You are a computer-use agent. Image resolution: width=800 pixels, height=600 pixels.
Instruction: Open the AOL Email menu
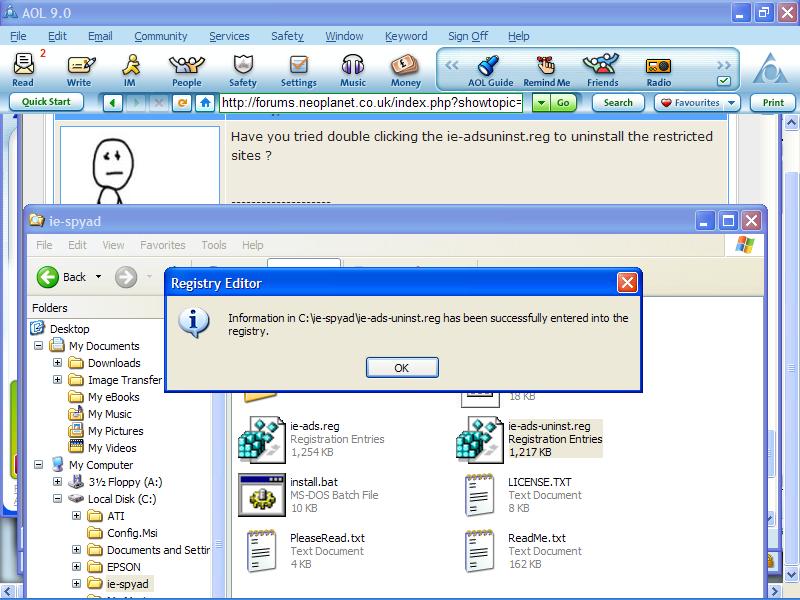click(100, 36)
